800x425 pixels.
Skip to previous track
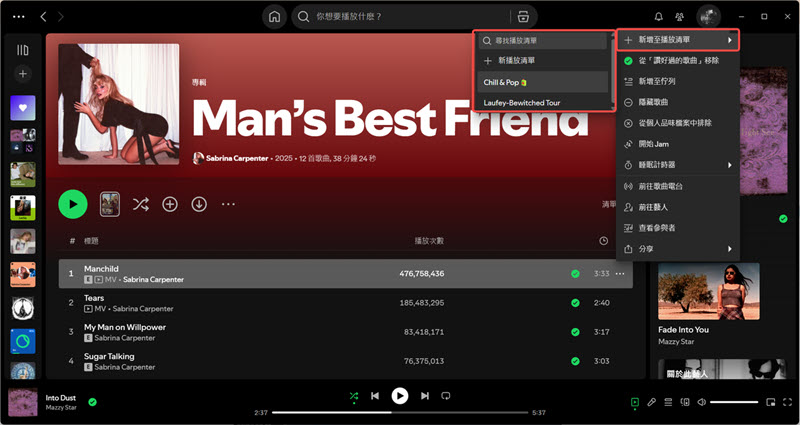[x=375, y=396]
